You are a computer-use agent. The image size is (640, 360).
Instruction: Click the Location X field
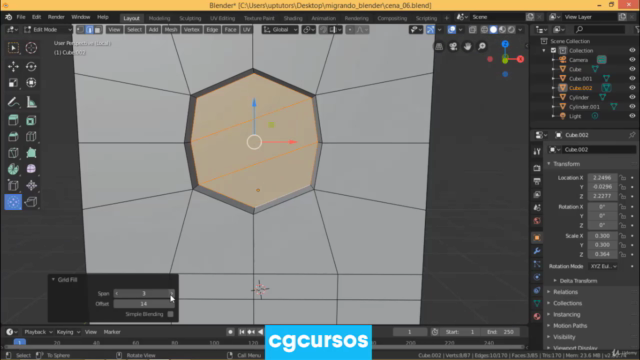pyautogui.click(x=602, y=178)
